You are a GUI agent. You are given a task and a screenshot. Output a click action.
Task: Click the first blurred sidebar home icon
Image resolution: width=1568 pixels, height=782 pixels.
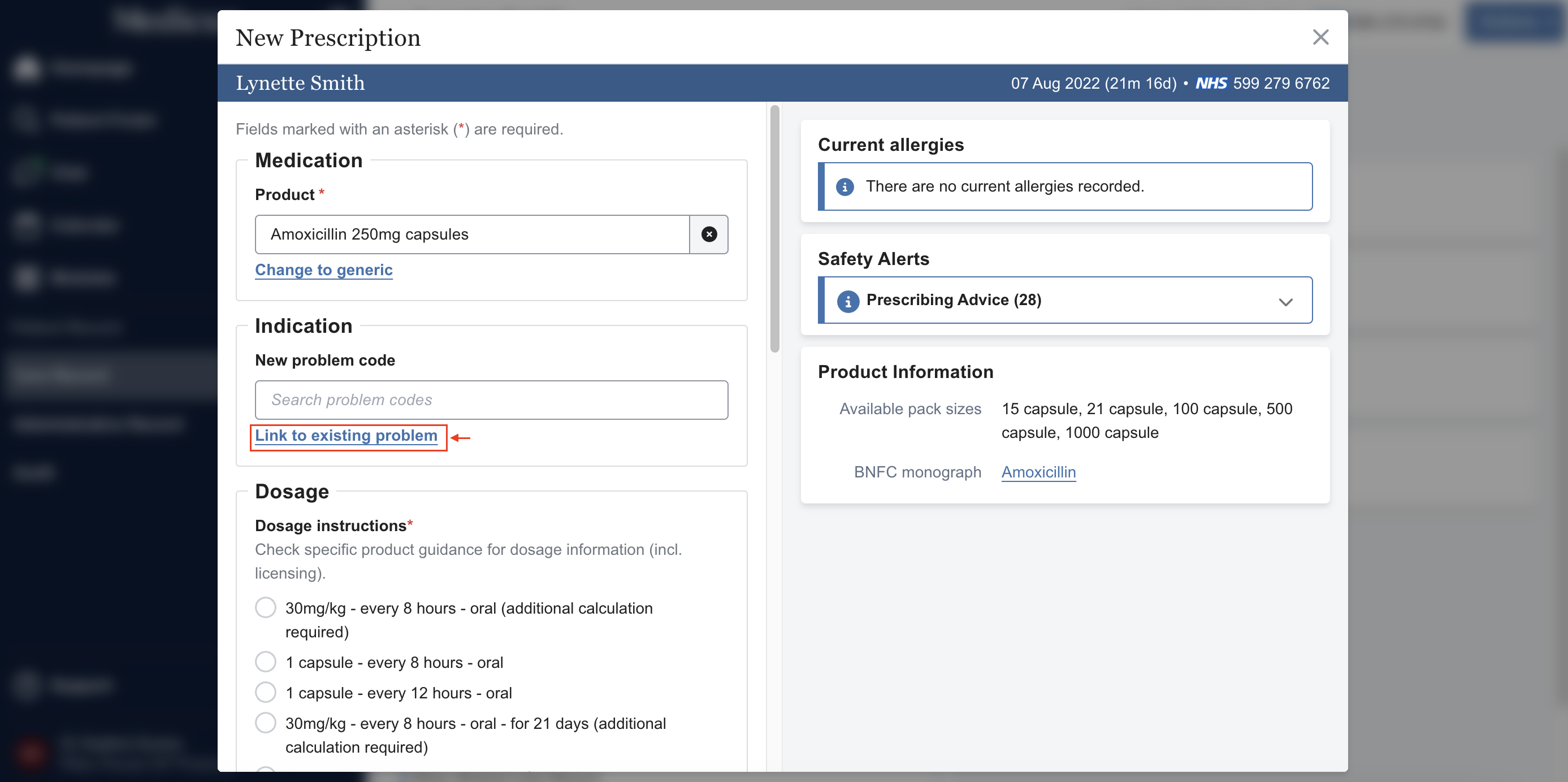[x=27, y=68]
